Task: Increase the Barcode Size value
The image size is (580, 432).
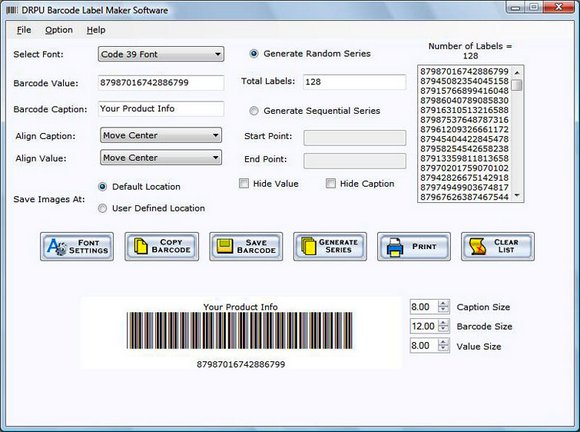Action: tap(443, 323)
